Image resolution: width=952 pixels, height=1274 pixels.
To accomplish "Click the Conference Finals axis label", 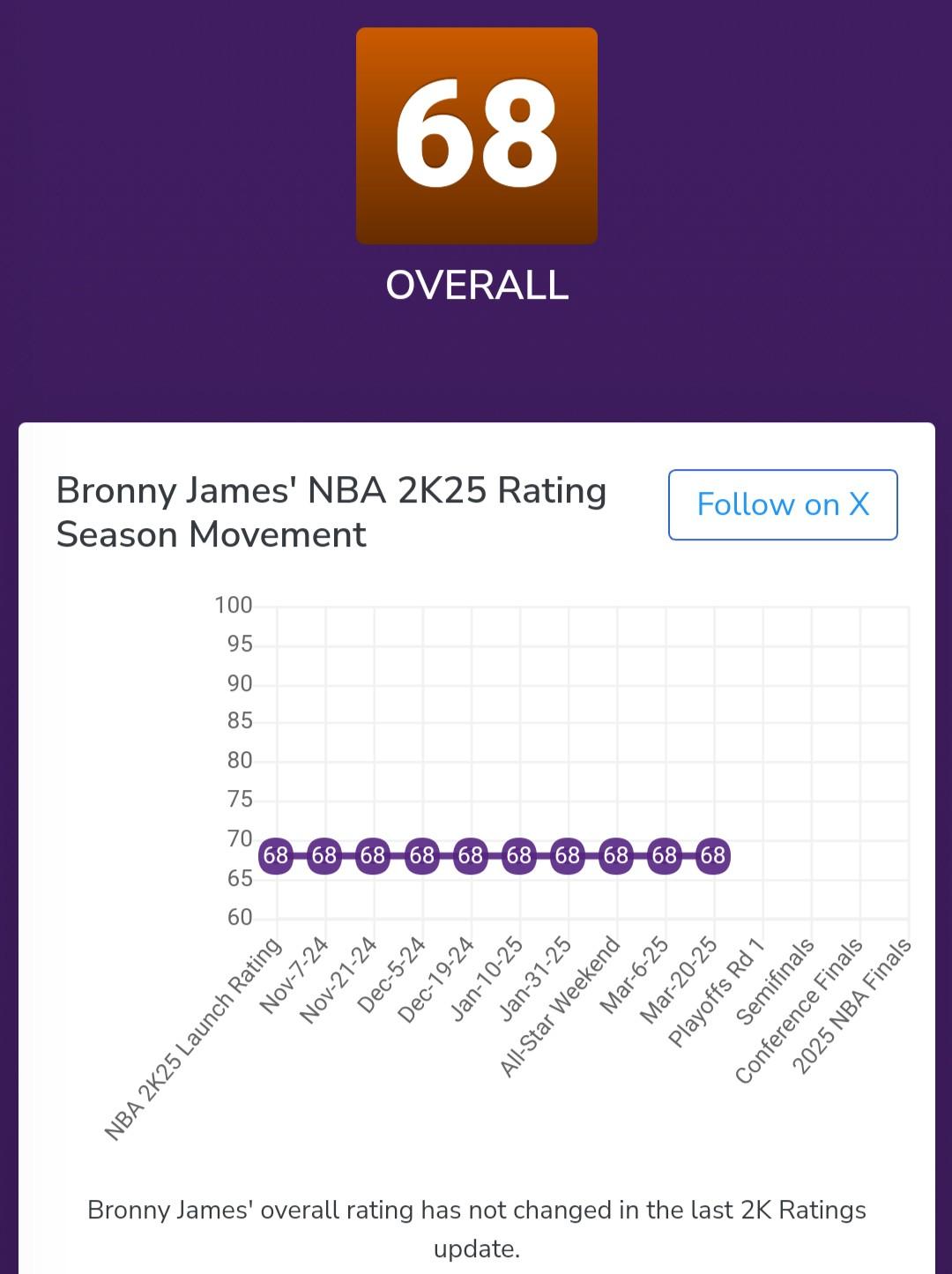I will tap(799, 1010).
